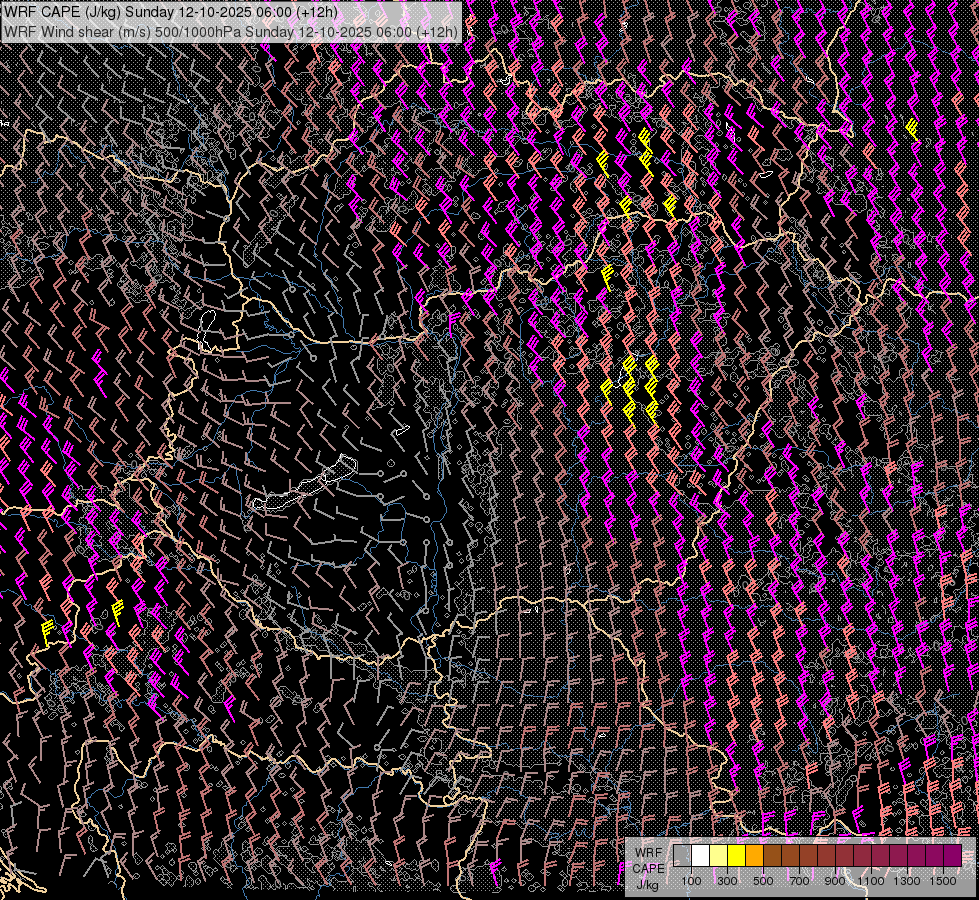Click the yellow wind barb cluster in map center-right
Viewport: 979px width, 900px height.
(630, 387)
